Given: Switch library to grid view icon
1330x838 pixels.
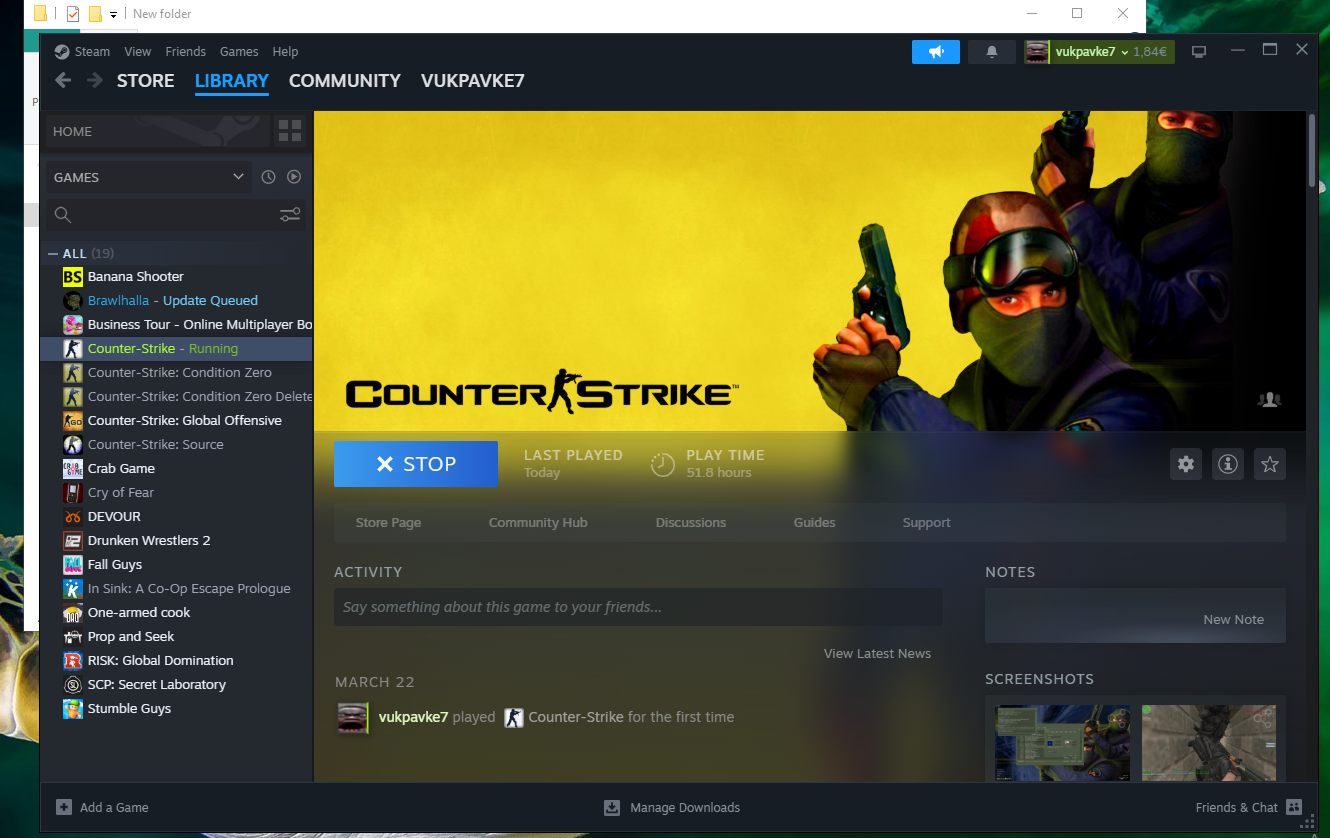Looking at the screenshot, I should click(290, 131).
